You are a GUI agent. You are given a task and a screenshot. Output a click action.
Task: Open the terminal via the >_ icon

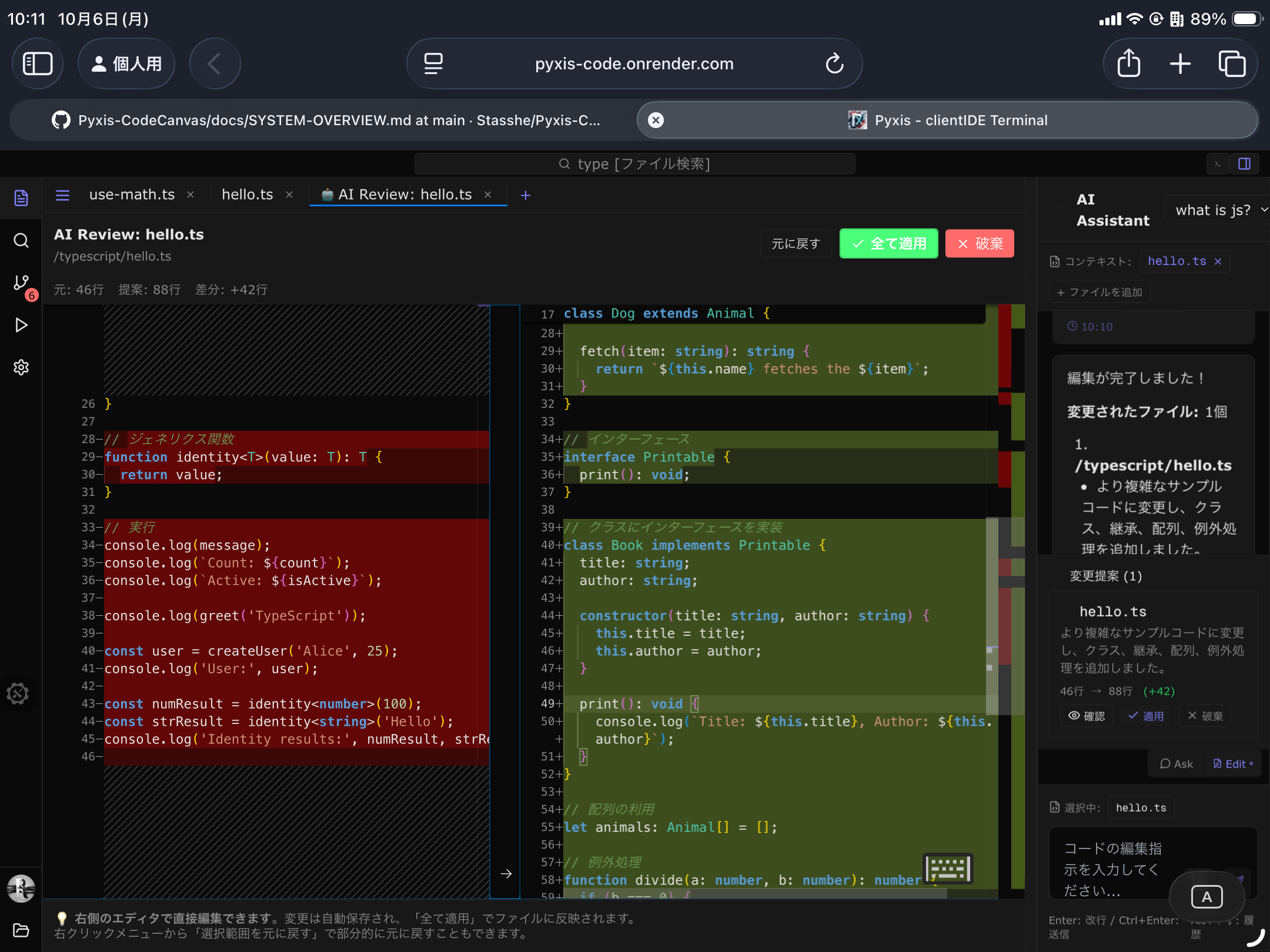click(x=1217, y=164)
